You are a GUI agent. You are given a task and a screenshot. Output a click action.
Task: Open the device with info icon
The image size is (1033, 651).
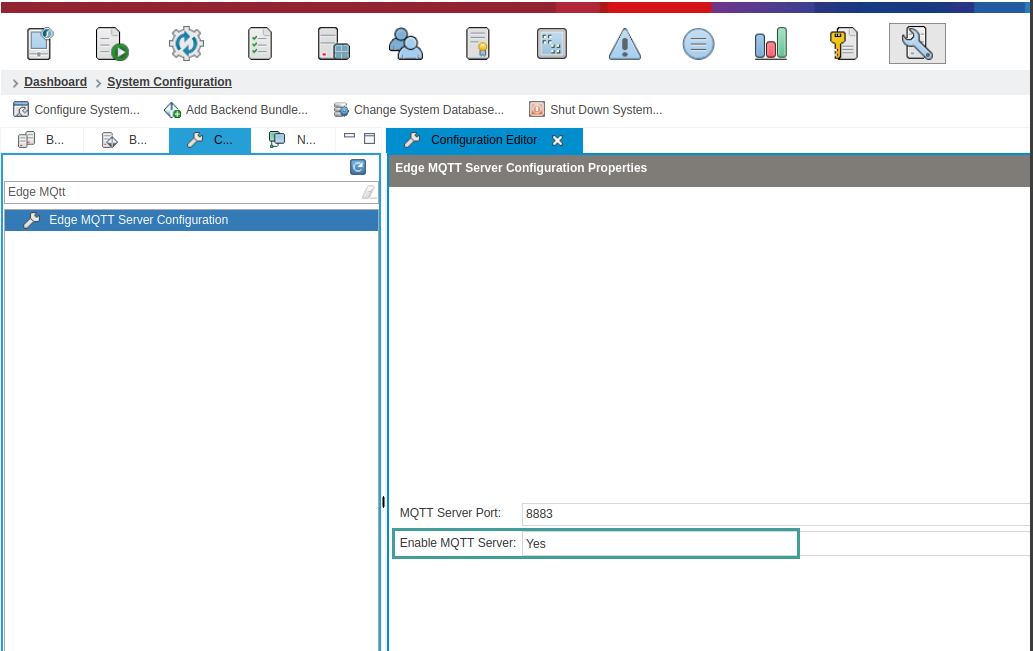tap(40, 43)
